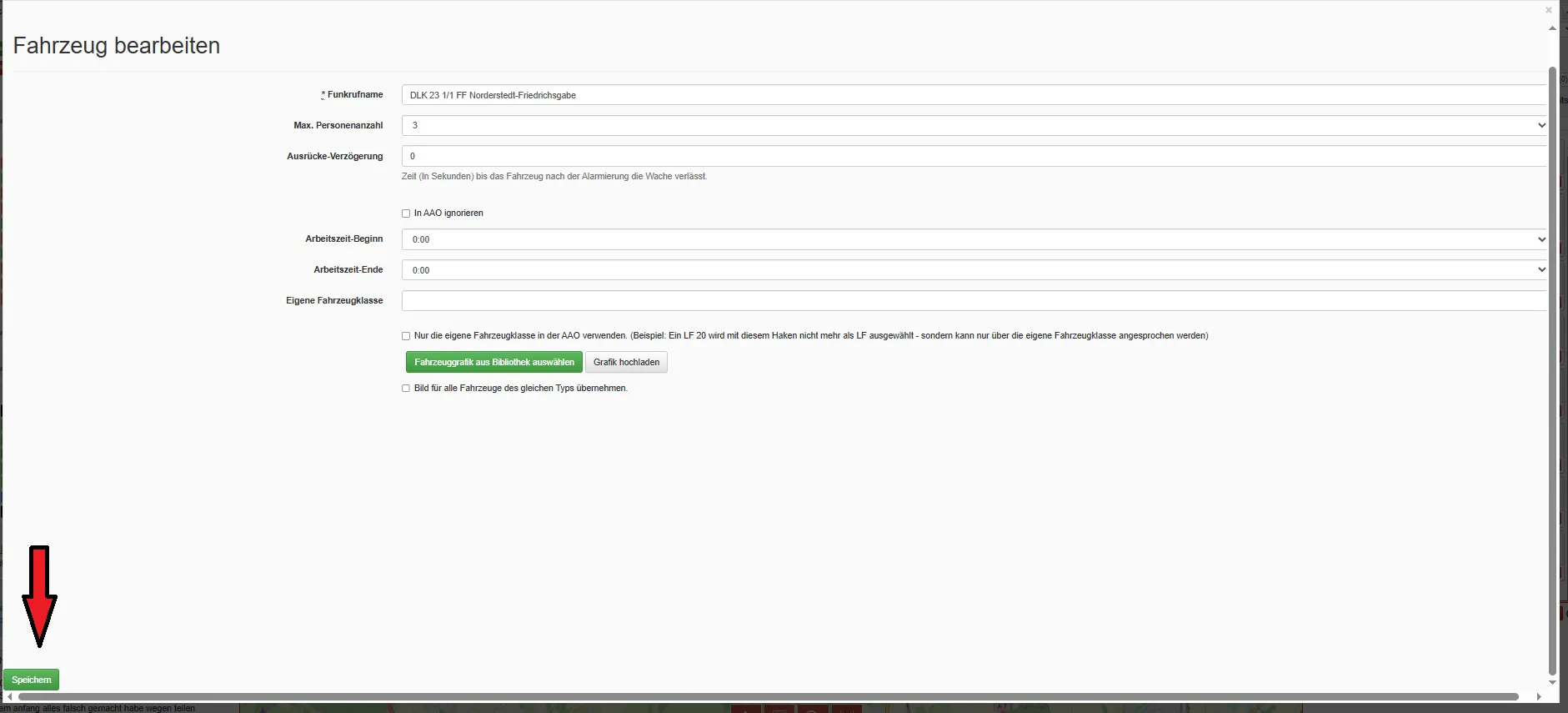Screen dimensions: 1568x713
Task: Click the vertical scrollbar down arrow
Action: pyautogui.click(x=1552, y=682)
